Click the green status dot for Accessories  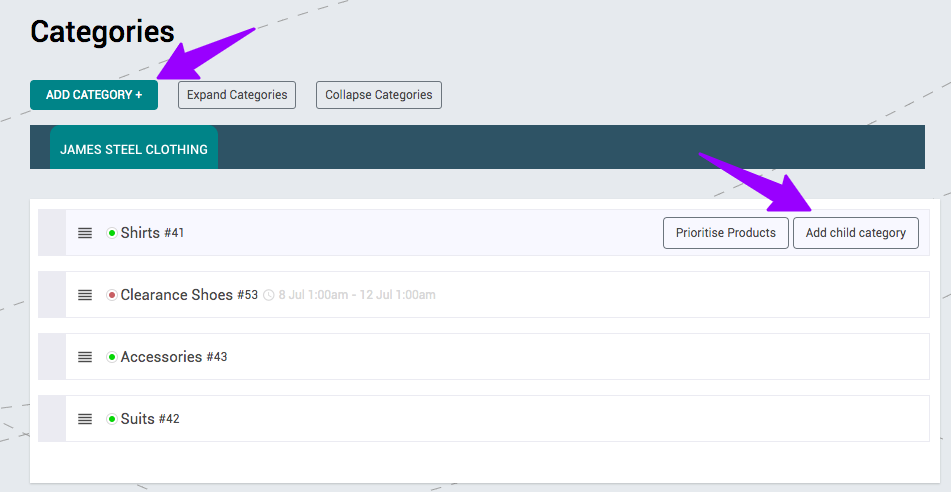112,357
